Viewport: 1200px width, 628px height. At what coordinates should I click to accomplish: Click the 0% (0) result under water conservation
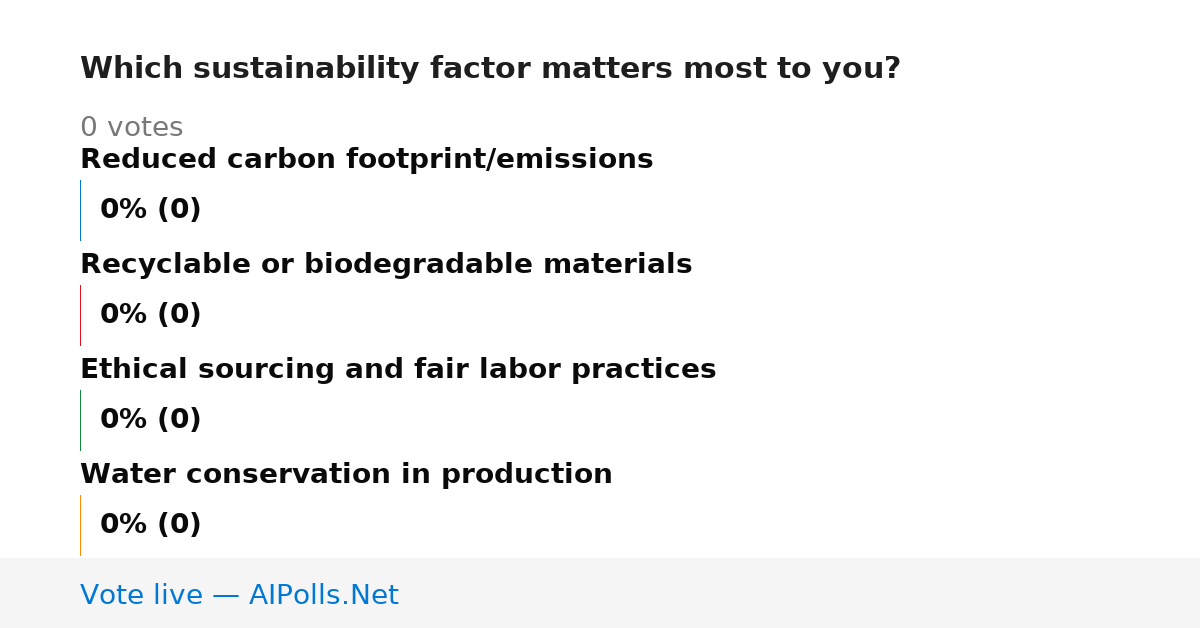pyautogui.click(x=150, y=525)
